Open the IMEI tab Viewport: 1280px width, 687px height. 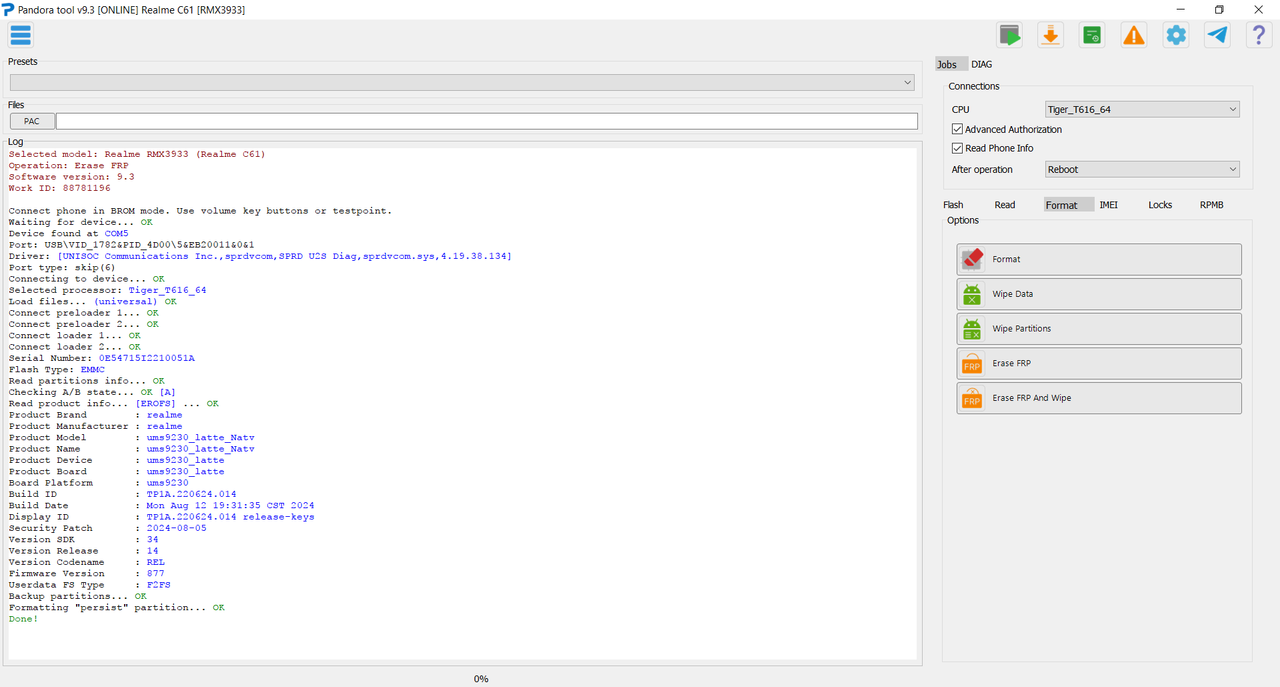[x=1109, y=205]
